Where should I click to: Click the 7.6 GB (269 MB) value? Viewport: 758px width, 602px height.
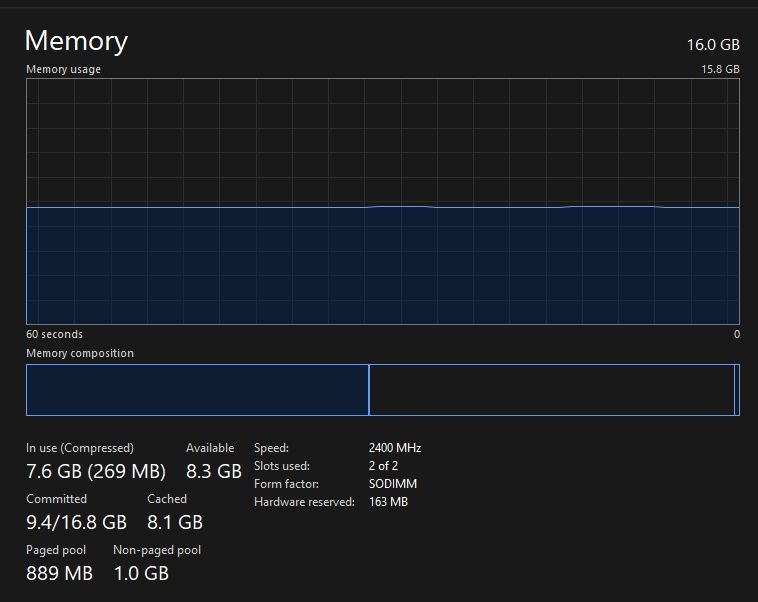96,471
